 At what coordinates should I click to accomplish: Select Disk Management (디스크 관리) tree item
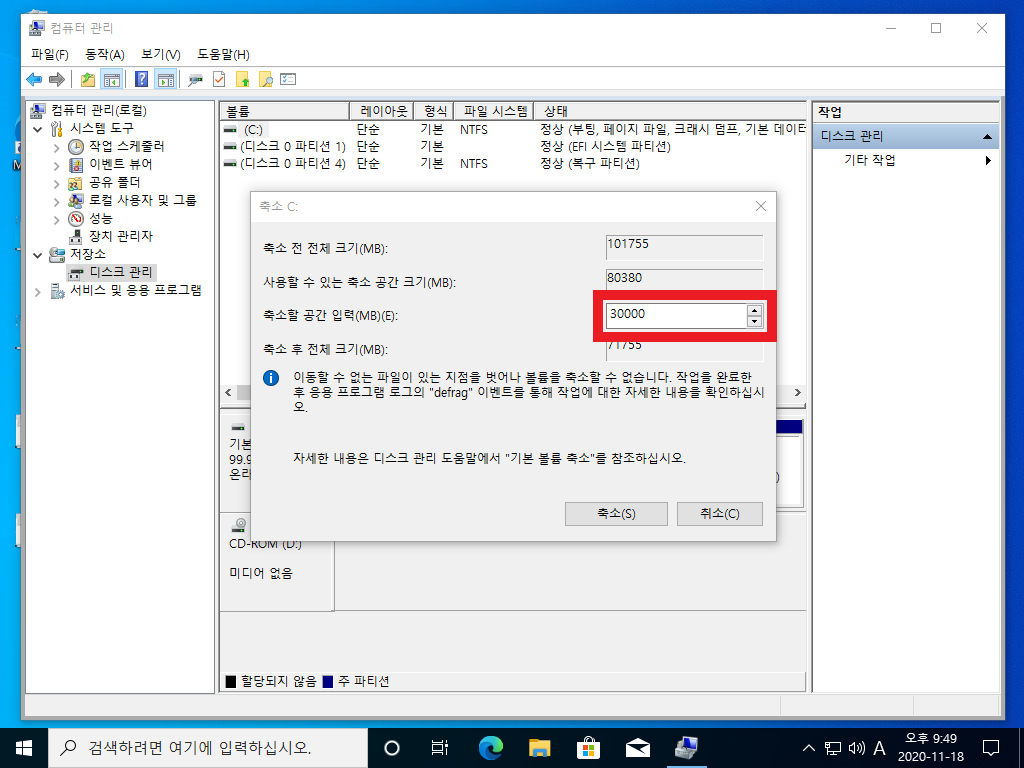[x=122, y=272]
